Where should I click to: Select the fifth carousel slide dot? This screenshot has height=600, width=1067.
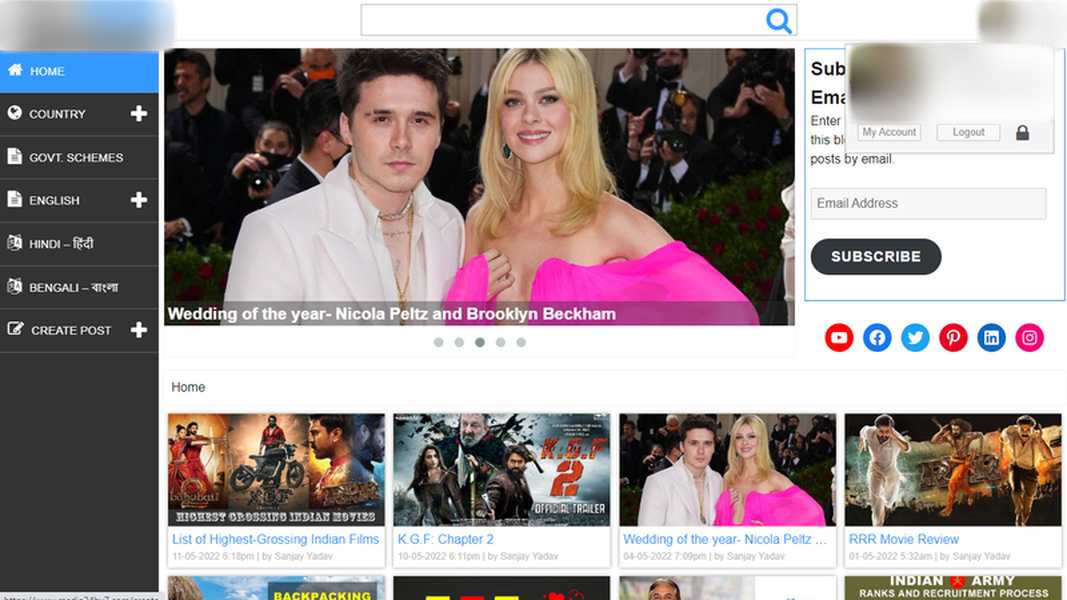coord(521,342)
